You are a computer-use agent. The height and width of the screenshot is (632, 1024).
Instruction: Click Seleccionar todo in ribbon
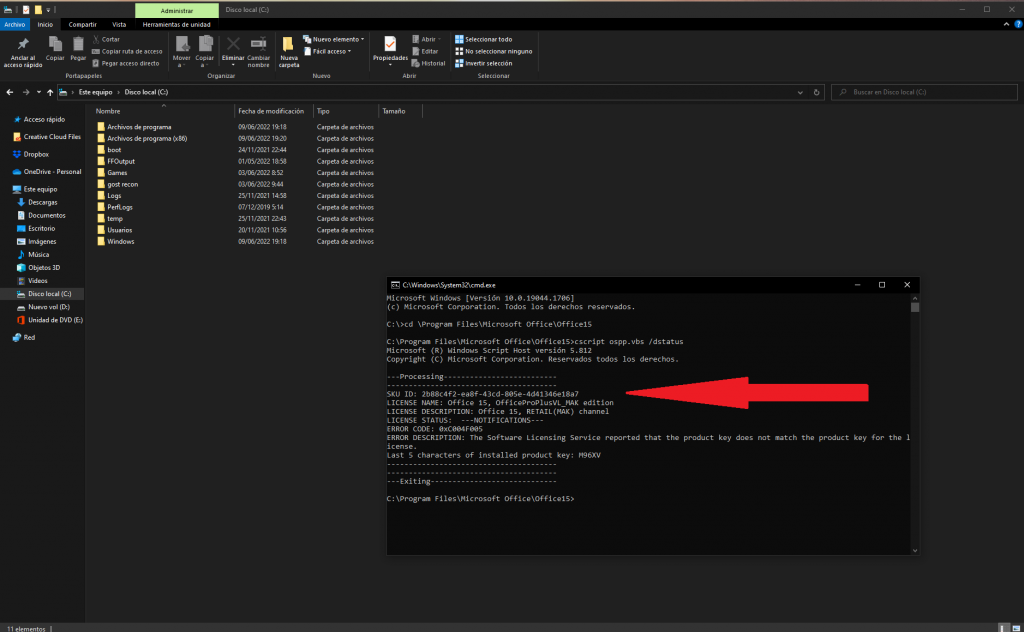click(487, 39)
